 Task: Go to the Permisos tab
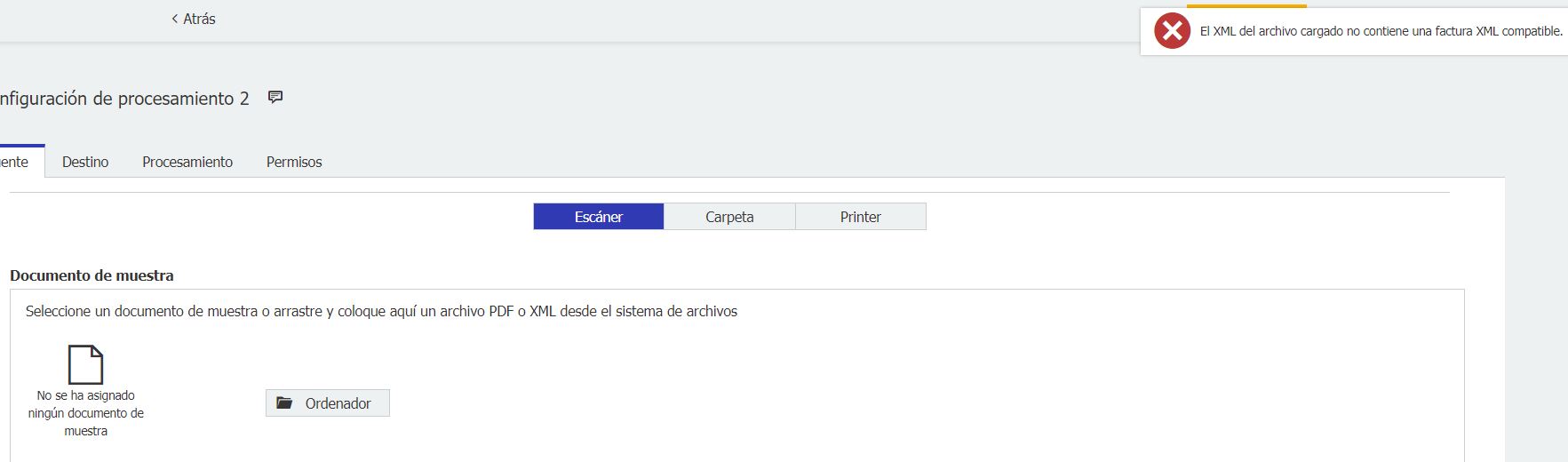point(294,162)
